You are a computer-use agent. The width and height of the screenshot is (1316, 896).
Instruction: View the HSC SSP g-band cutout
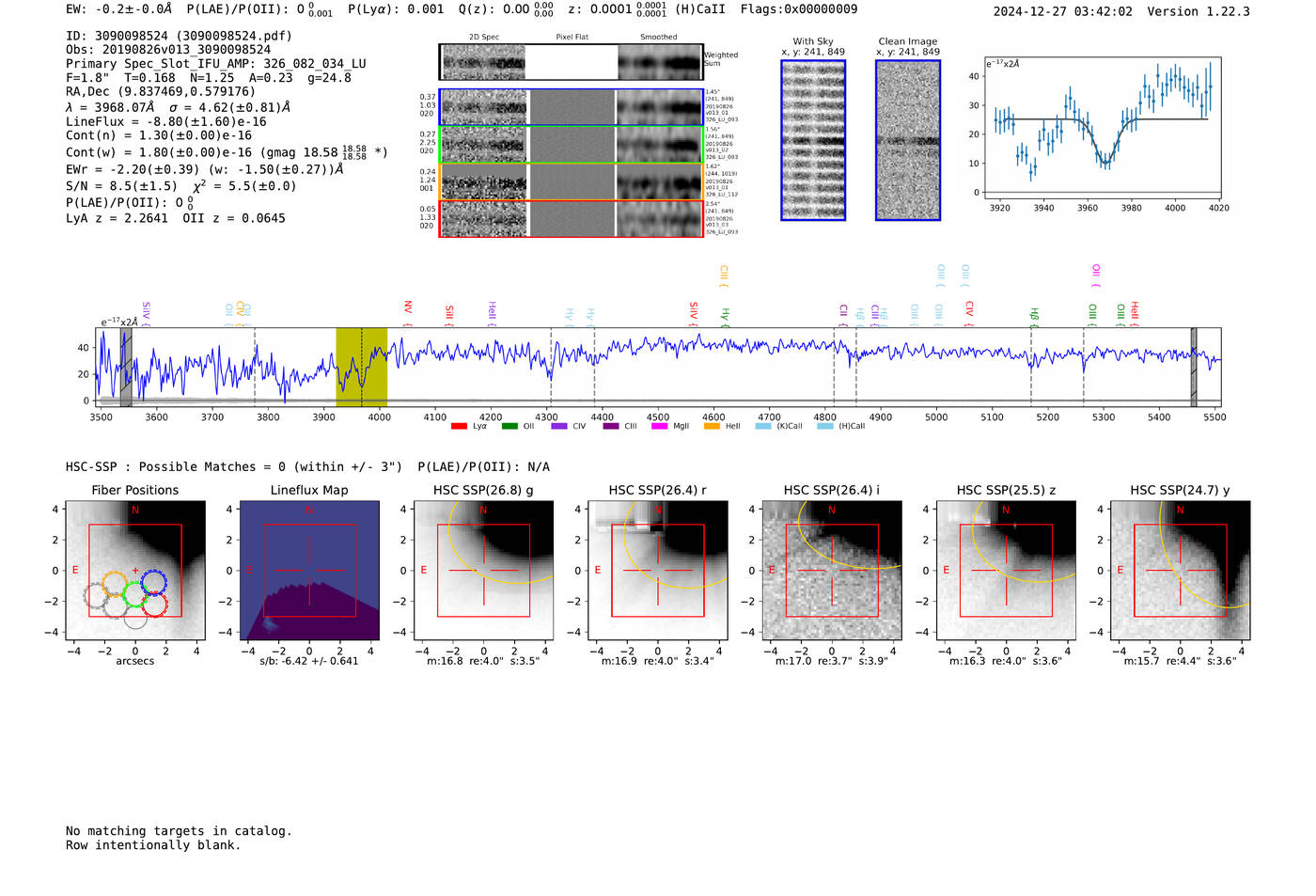pos(483,570)
